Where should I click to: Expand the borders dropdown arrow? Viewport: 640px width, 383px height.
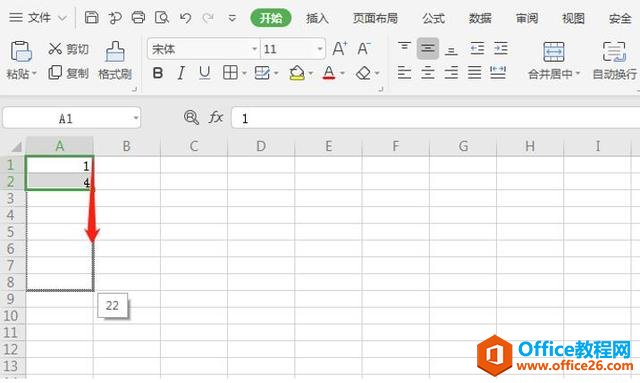click(244, 73)
